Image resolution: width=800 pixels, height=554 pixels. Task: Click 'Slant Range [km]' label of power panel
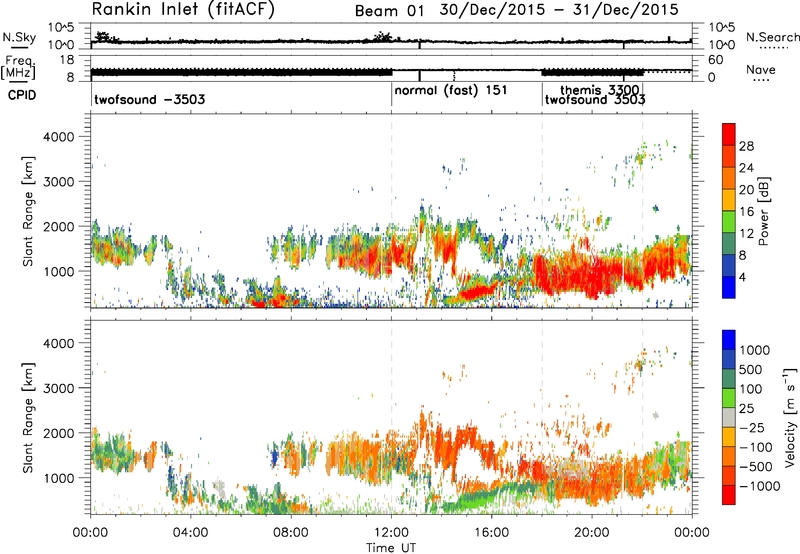pyautogui.click(x=28, y=211)
